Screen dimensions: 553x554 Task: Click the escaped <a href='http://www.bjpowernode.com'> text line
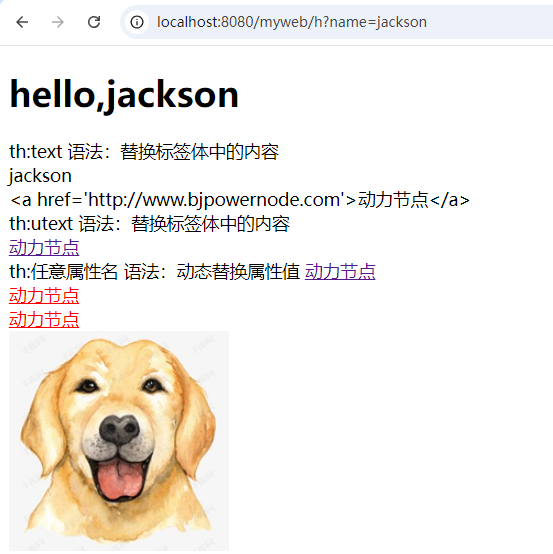[240, 200]
